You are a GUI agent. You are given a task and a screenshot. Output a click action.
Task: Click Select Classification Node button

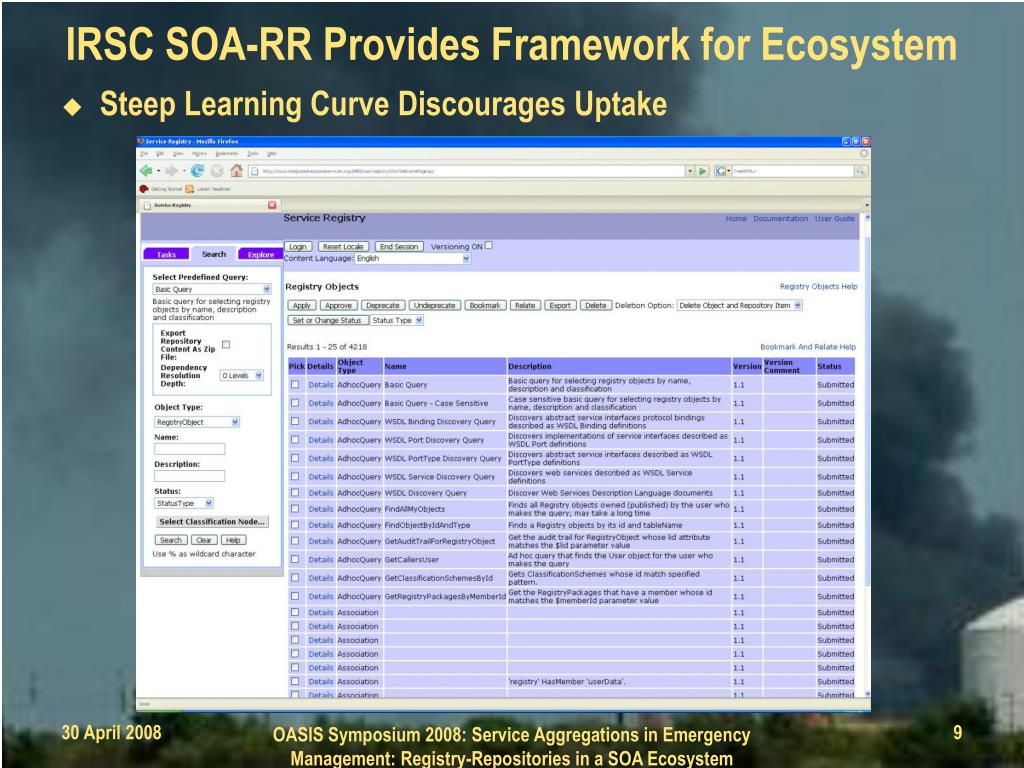coord(212,522)
